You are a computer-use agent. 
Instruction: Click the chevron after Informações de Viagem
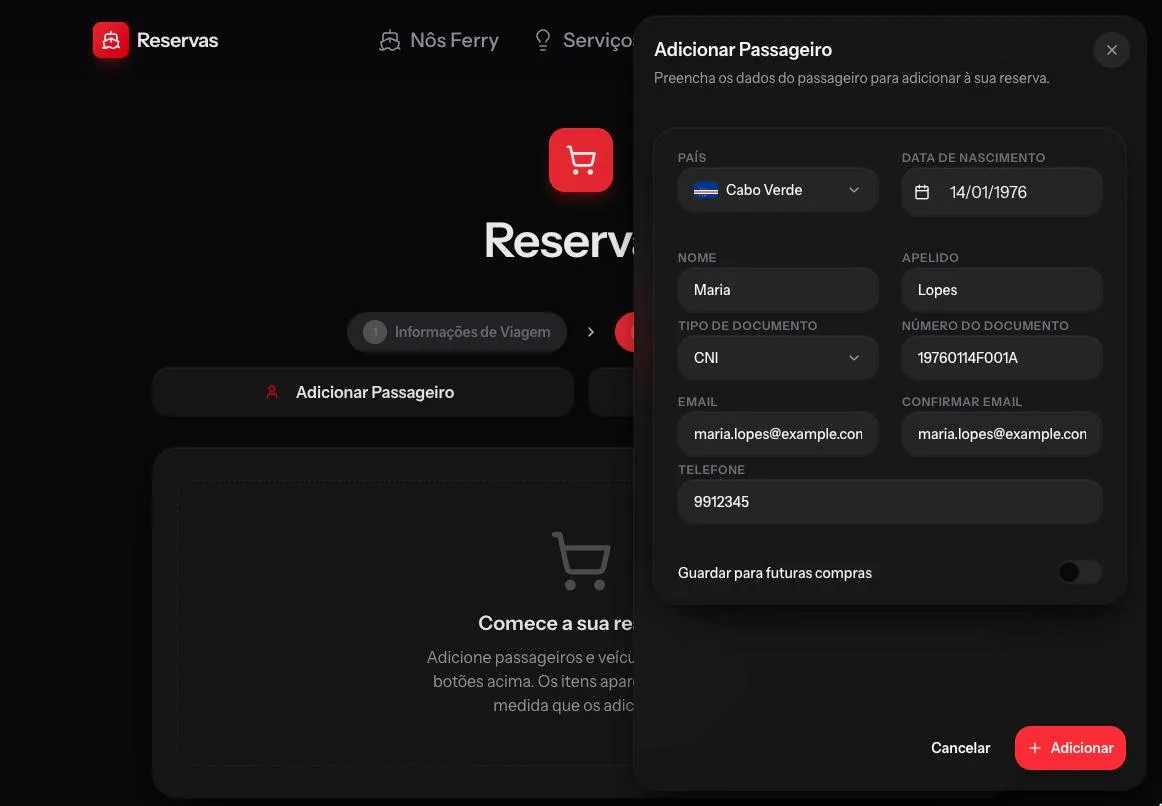point(591,332)
